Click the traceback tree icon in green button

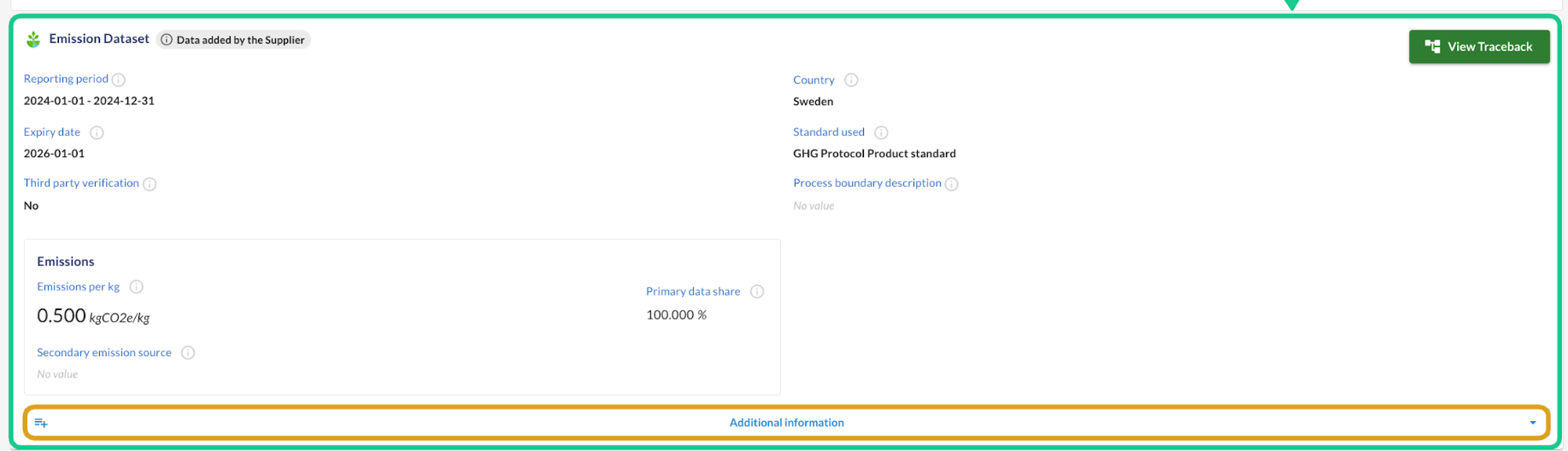(x=1433, y=47)
